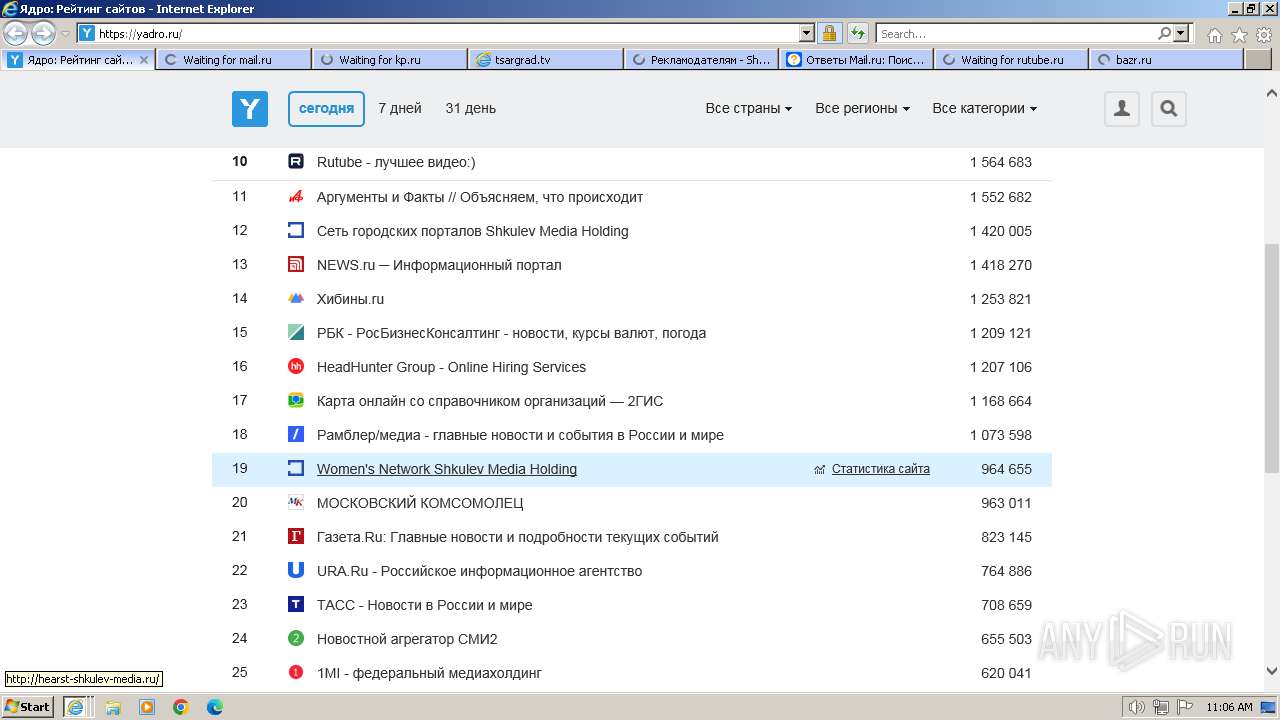Select the 7 дней period
Viewport: 1280px width, 720px height.
pyautogui.click(x=400, y=109)
